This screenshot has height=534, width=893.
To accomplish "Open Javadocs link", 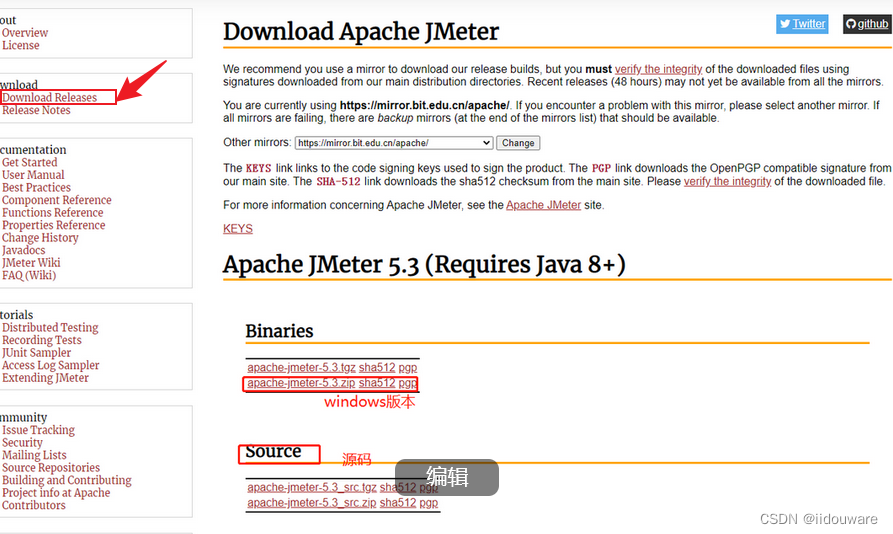I will click(x=23, y=250).
